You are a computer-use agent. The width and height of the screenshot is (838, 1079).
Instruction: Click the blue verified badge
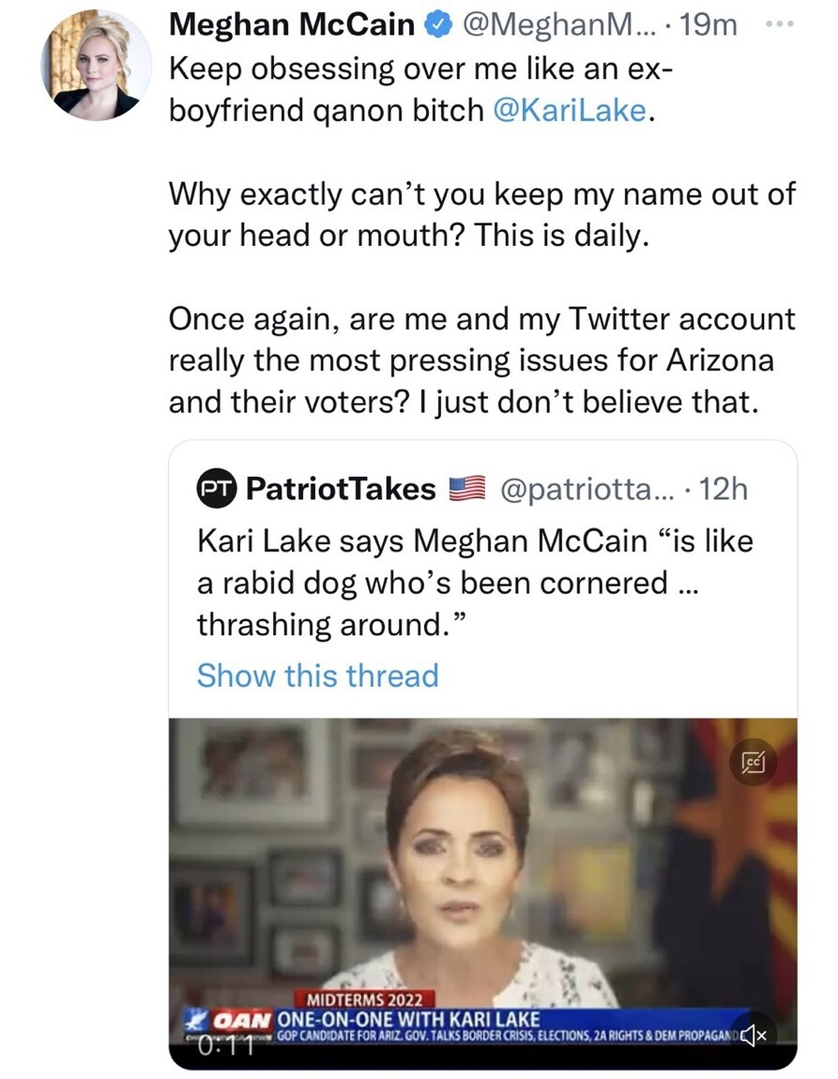[437, 26]
